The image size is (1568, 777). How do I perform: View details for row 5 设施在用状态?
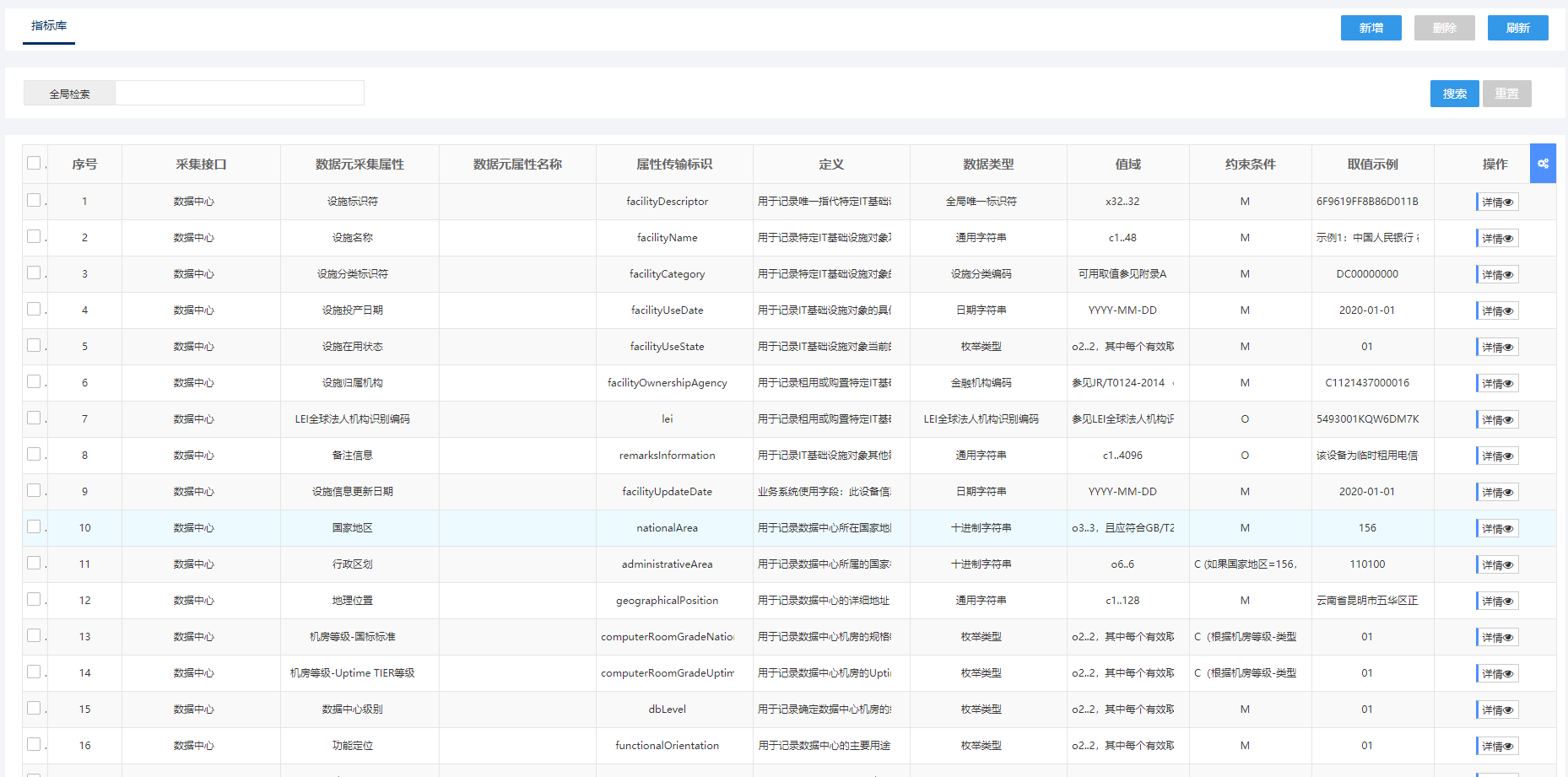click(1497, 348)
